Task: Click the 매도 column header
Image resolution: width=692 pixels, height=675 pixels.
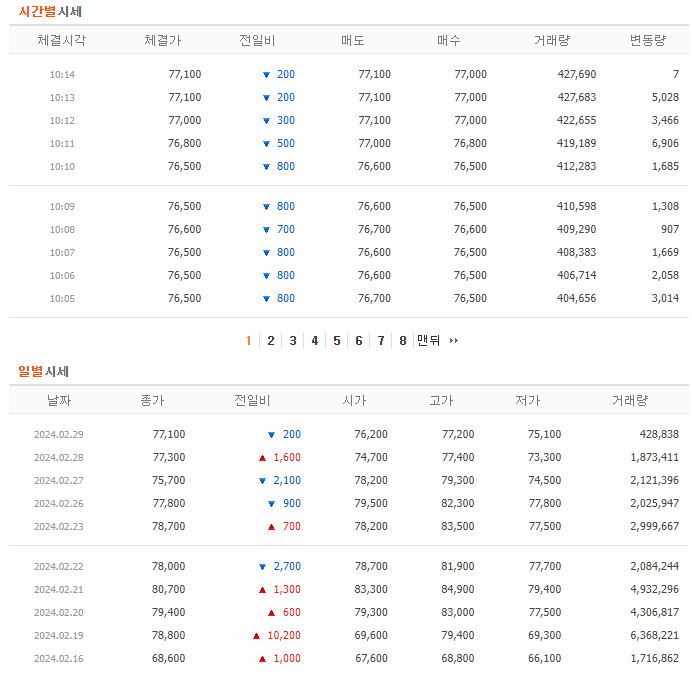Action: [x=353, y=40]
